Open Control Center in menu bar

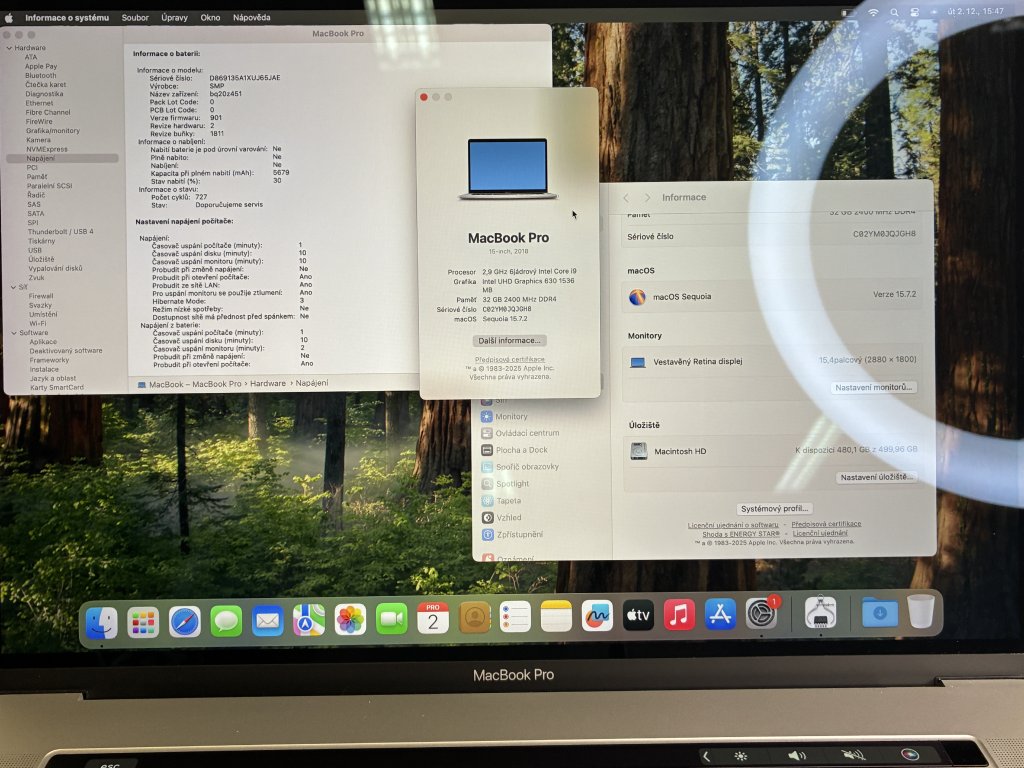[x=914, y=12]
